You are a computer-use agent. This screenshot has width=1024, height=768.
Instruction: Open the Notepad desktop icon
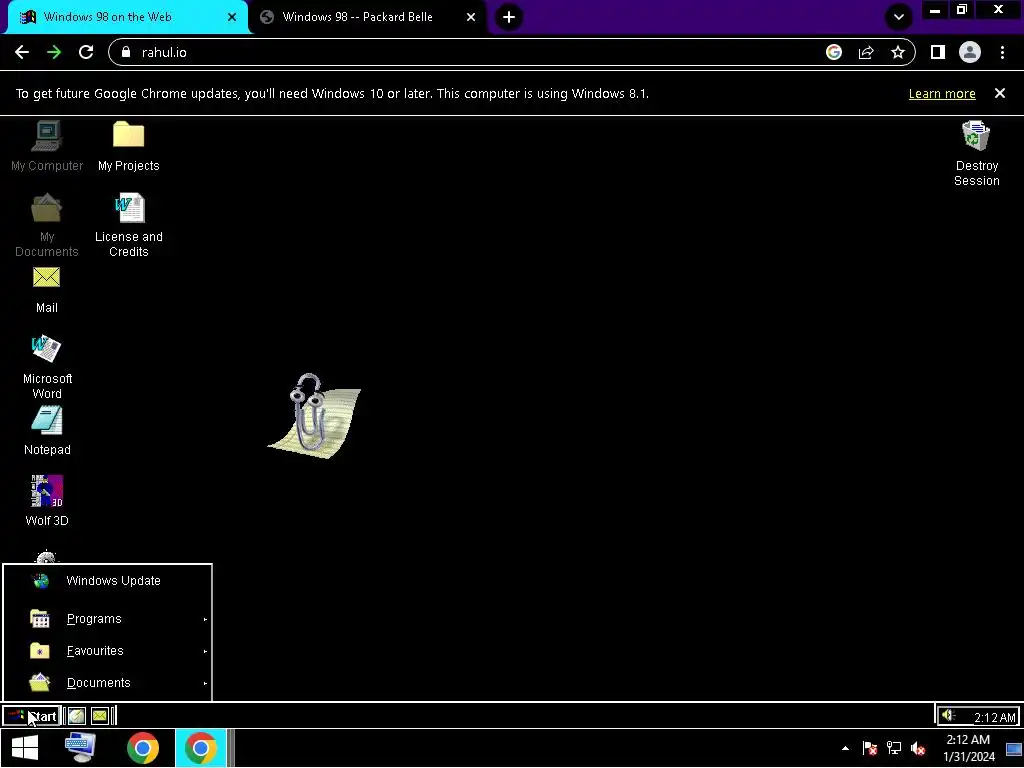(47, 431)
